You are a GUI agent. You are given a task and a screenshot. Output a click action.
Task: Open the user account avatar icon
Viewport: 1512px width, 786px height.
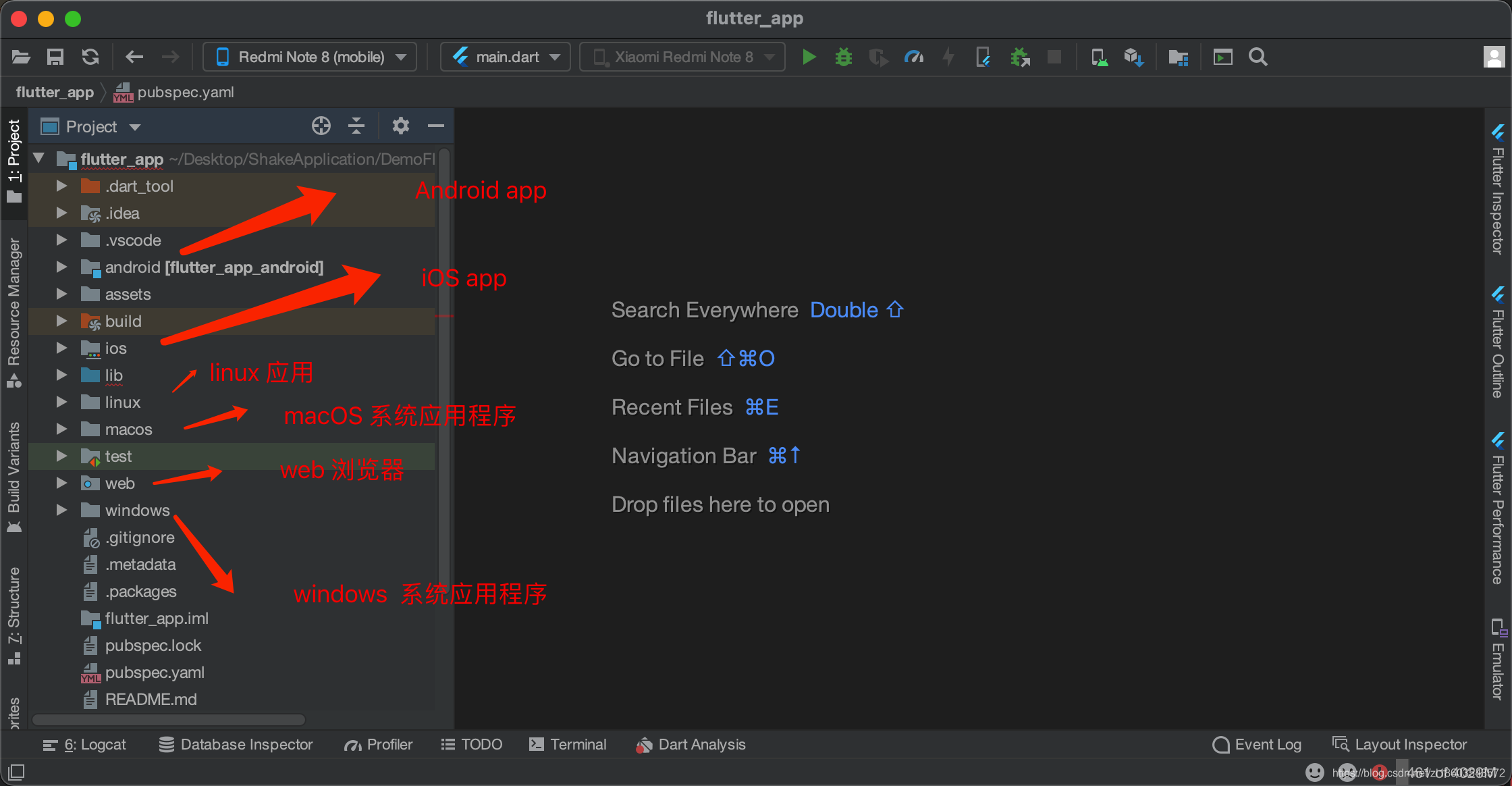coord(1494,57)
